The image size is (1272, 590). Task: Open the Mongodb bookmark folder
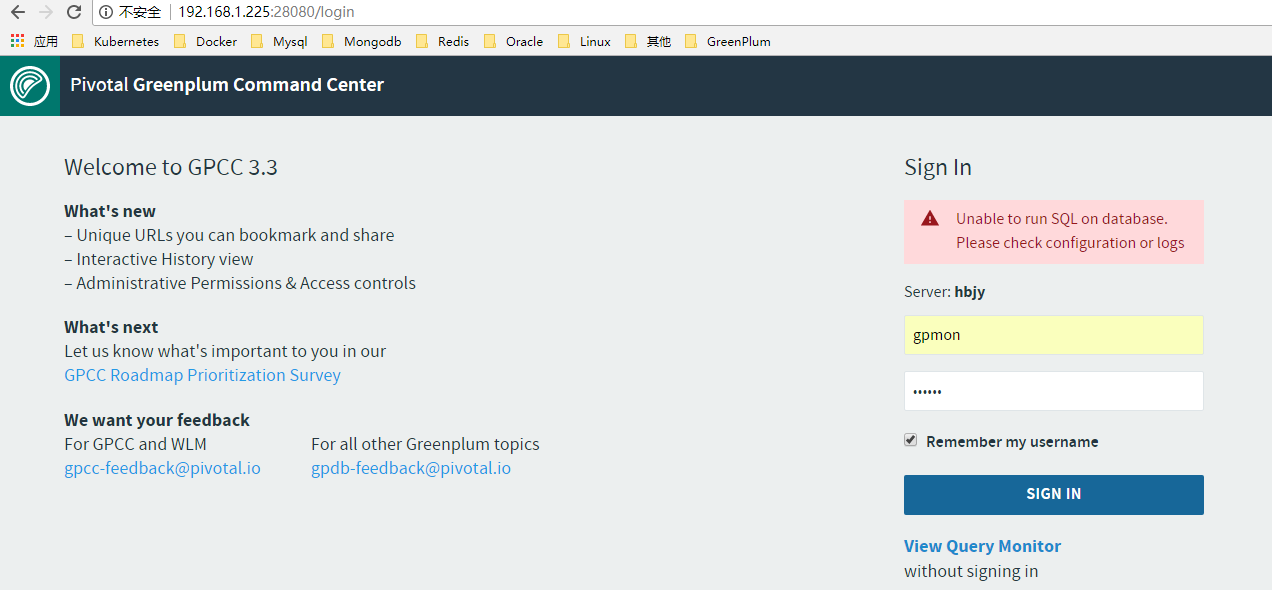[361, 41]
